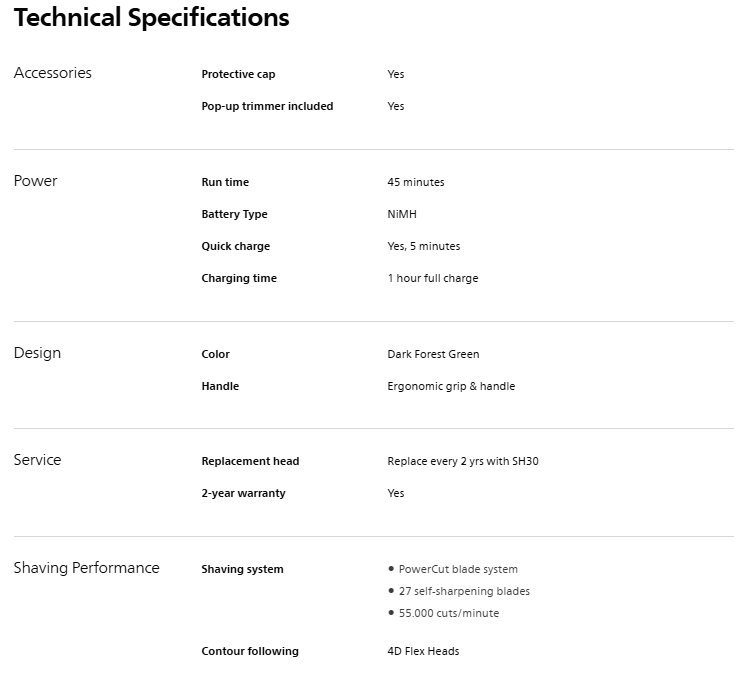Click the Service section label
This screenshot has width=742, height=683.
pyautogui.click(x=38, y=460)
